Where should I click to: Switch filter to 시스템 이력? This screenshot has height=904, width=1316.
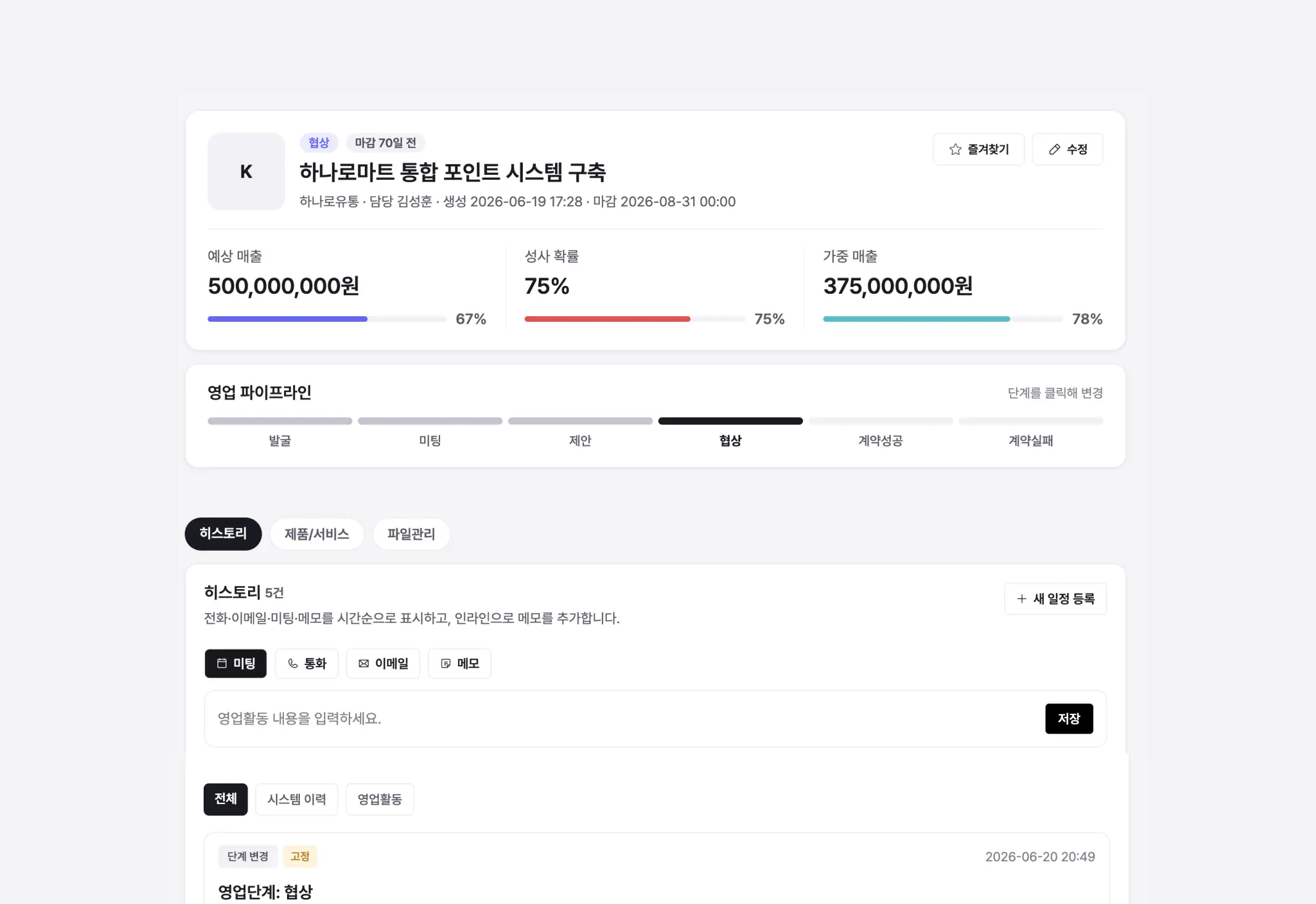tap(297, 799)
